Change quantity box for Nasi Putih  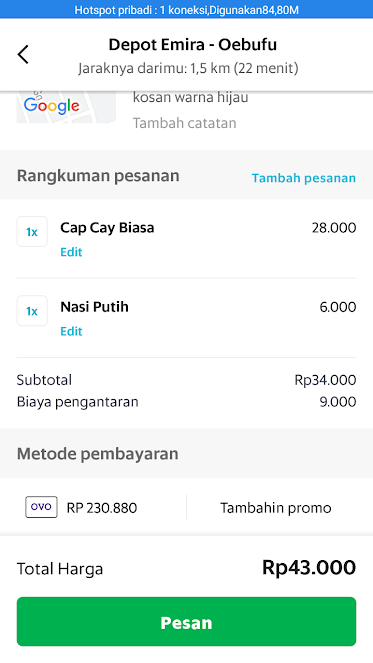[32, 311]
